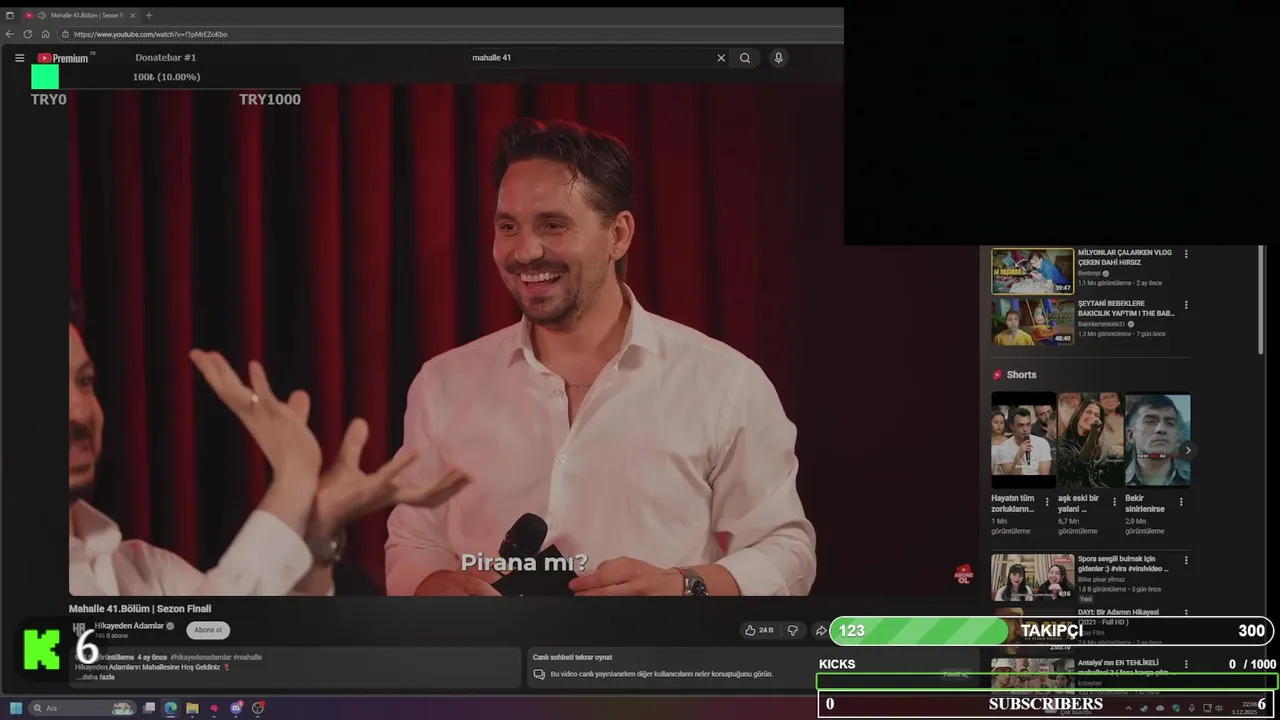Click the 'ABONE OL' watermark in the video
This screenshot has height=720, width=1280.
[x=963, y=573]
